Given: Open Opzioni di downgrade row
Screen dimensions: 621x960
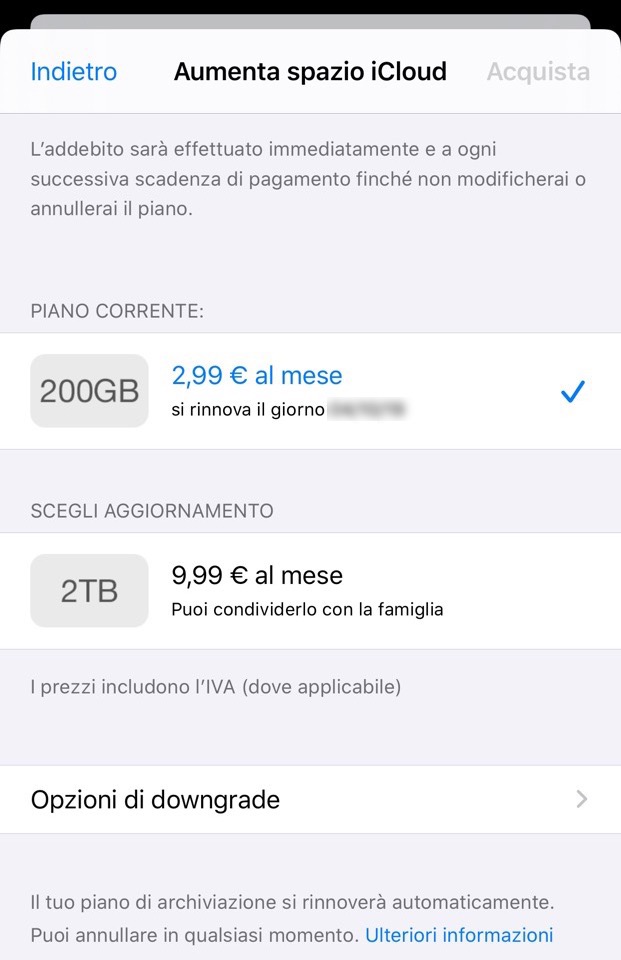Looking at the screenshot, I should [x=300, y=799].
